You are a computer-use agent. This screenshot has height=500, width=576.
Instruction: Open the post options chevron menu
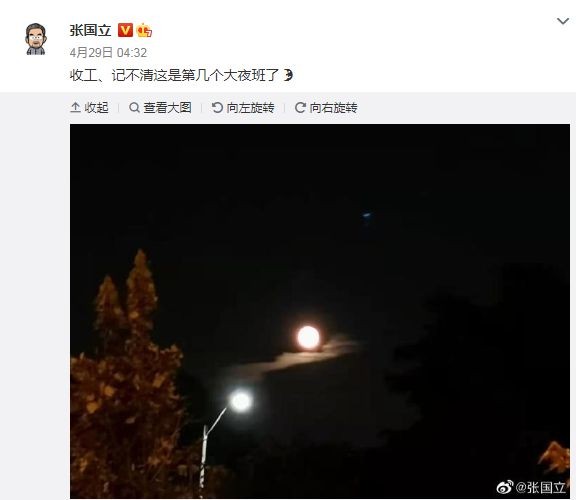563,21
